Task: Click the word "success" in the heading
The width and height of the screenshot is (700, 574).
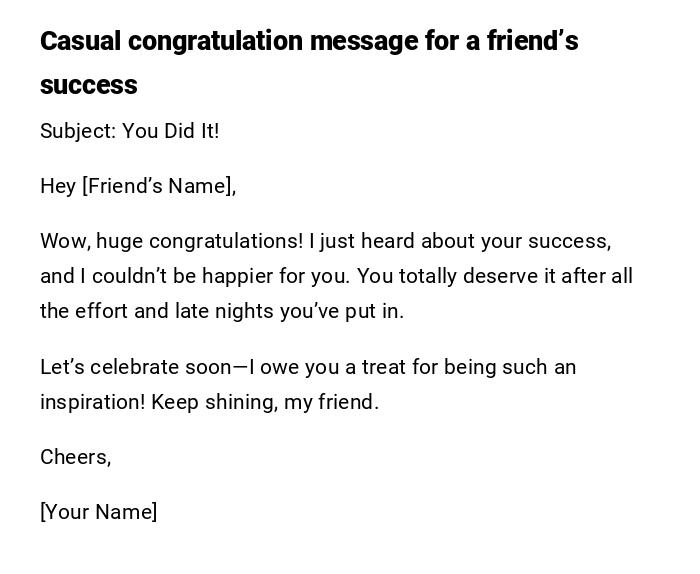Action: pyautogui.click(x=89, y=85)
